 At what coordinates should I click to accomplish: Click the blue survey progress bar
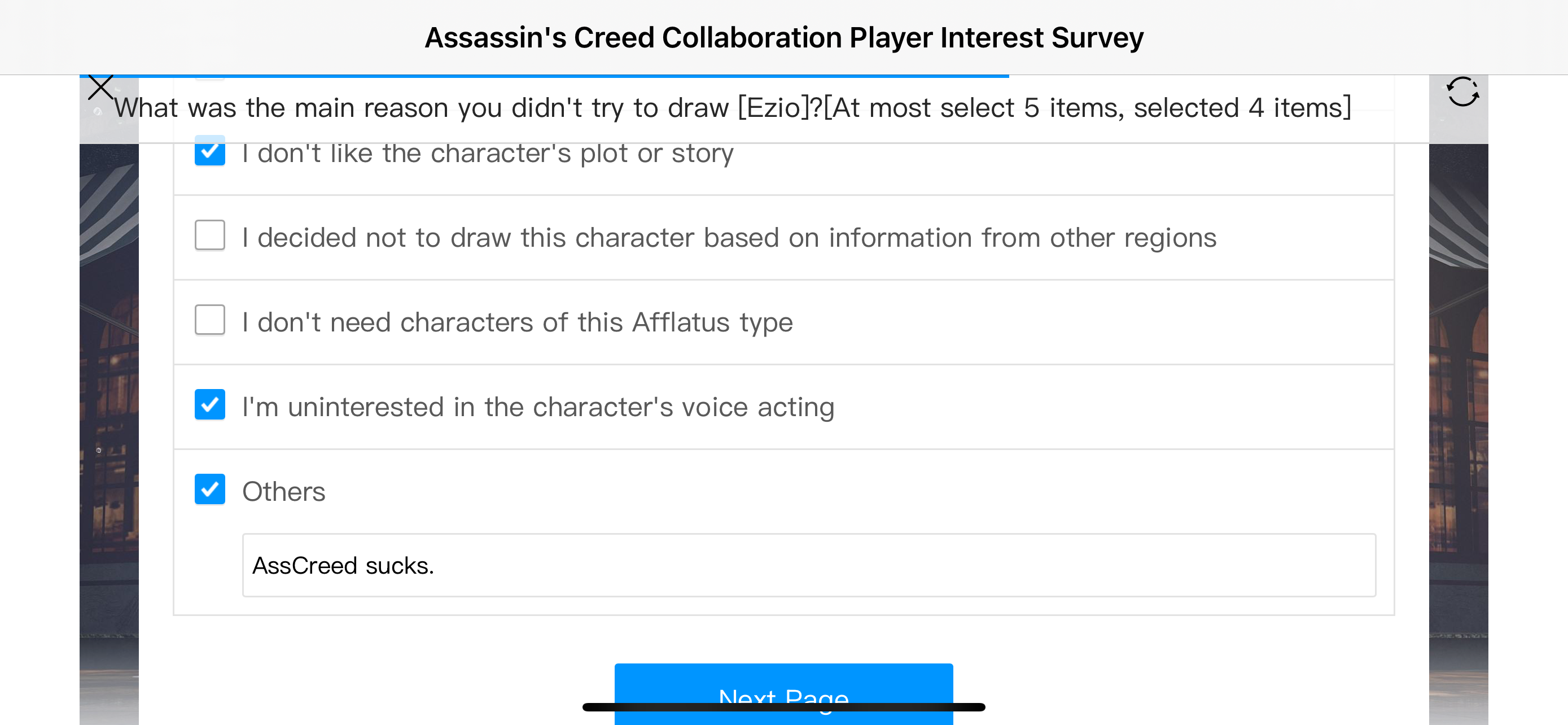(544, 76)
